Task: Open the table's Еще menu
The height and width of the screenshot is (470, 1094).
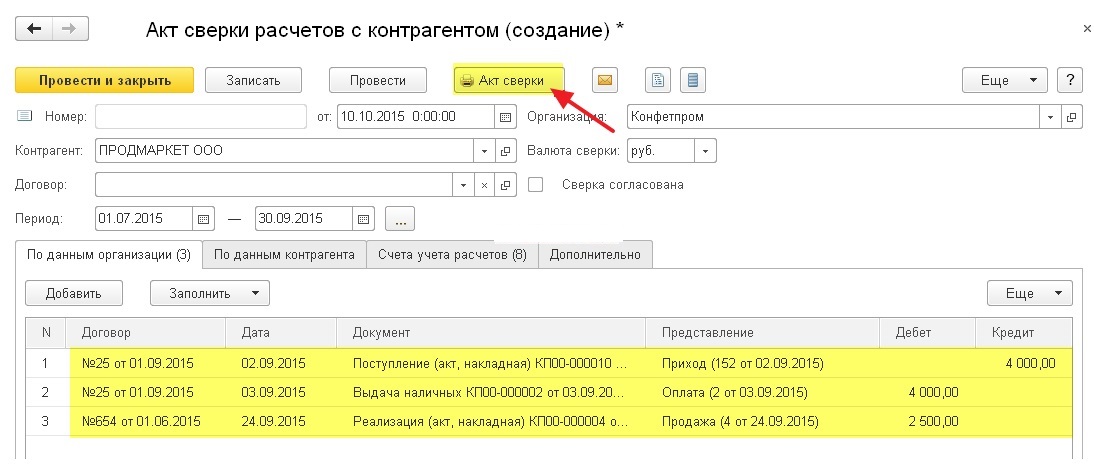Action: pos(1029,293)
